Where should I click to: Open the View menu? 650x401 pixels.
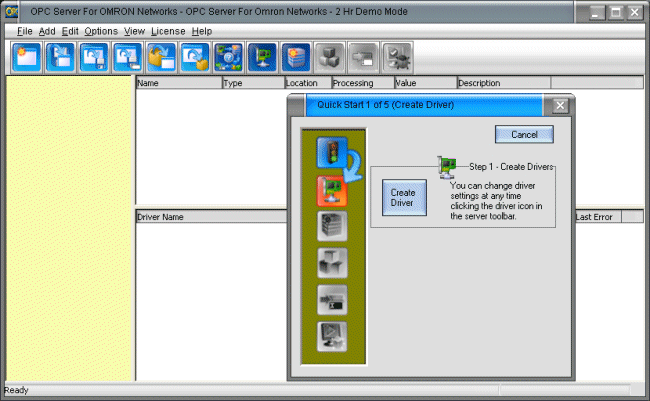pyautogui.click(x=134, y=31)
